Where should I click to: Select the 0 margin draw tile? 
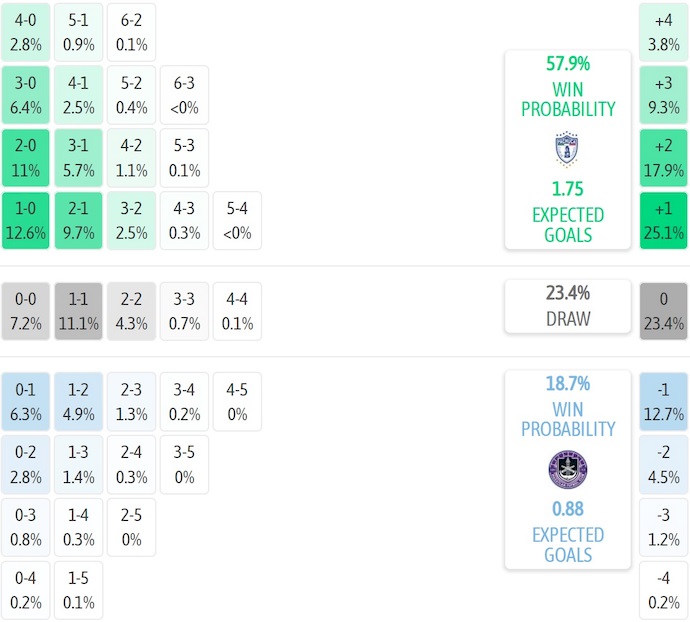[x=663, y=311]
